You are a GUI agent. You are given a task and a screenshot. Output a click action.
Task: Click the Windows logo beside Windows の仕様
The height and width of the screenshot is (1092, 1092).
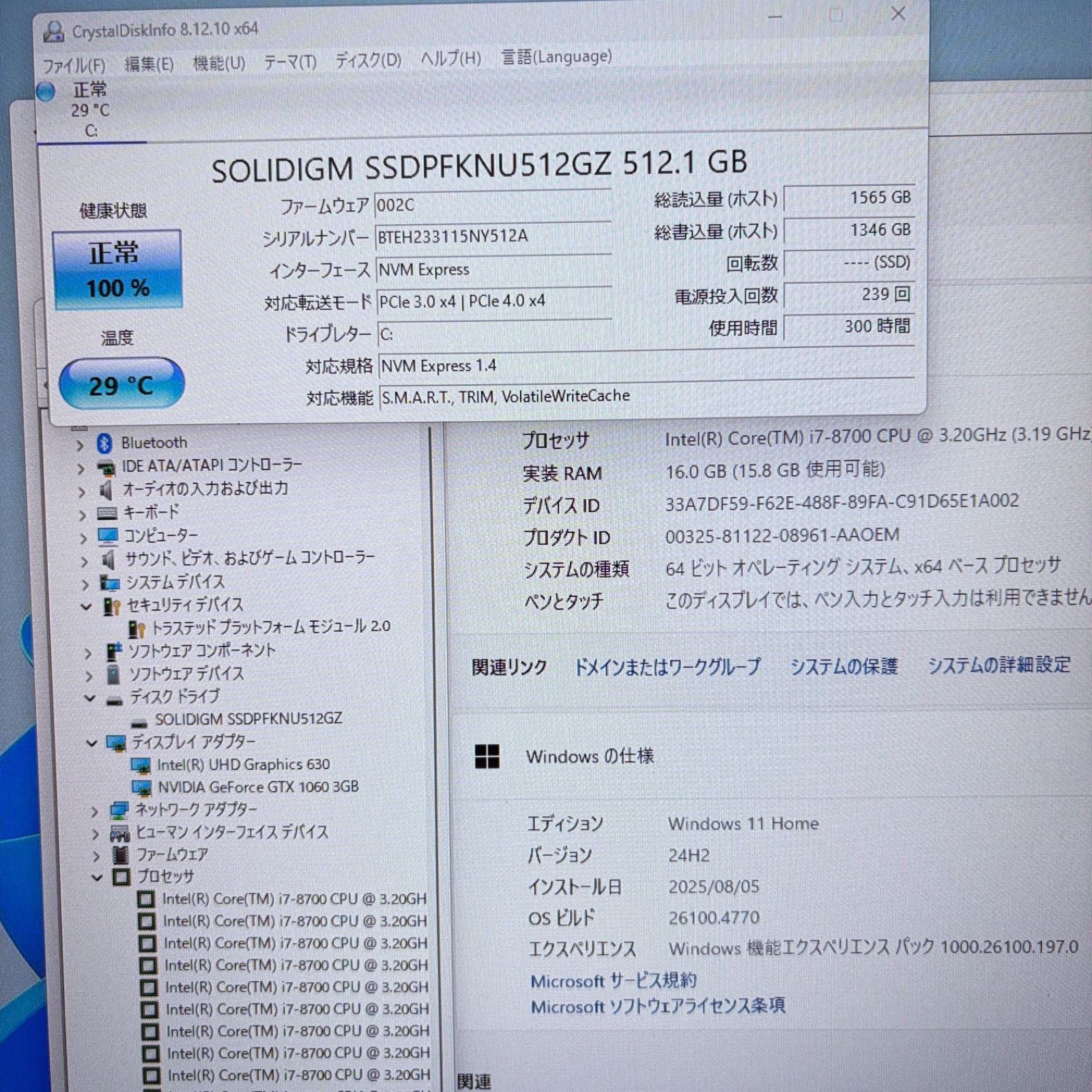[x=487, y=756]
